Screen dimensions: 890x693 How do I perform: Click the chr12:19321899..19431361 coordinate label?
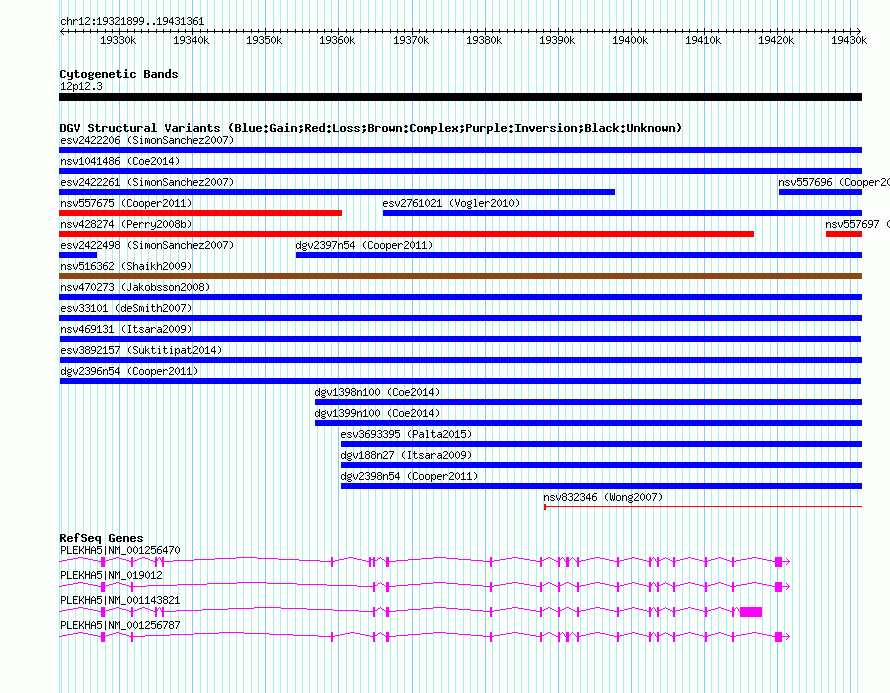pyautogui.click(x=132, y=22)
